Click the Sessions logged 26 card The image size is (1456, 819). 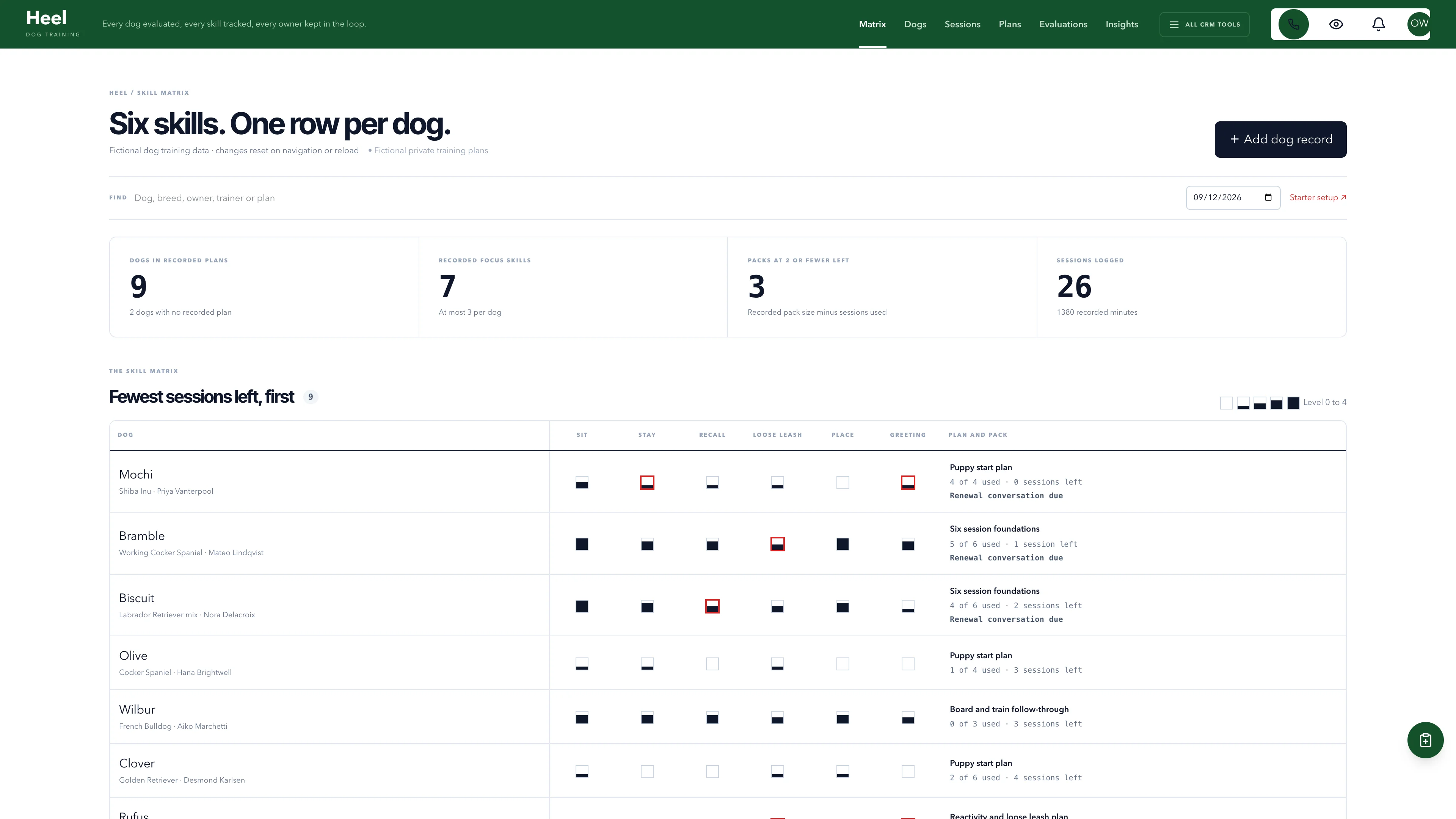pos(1191,287)
